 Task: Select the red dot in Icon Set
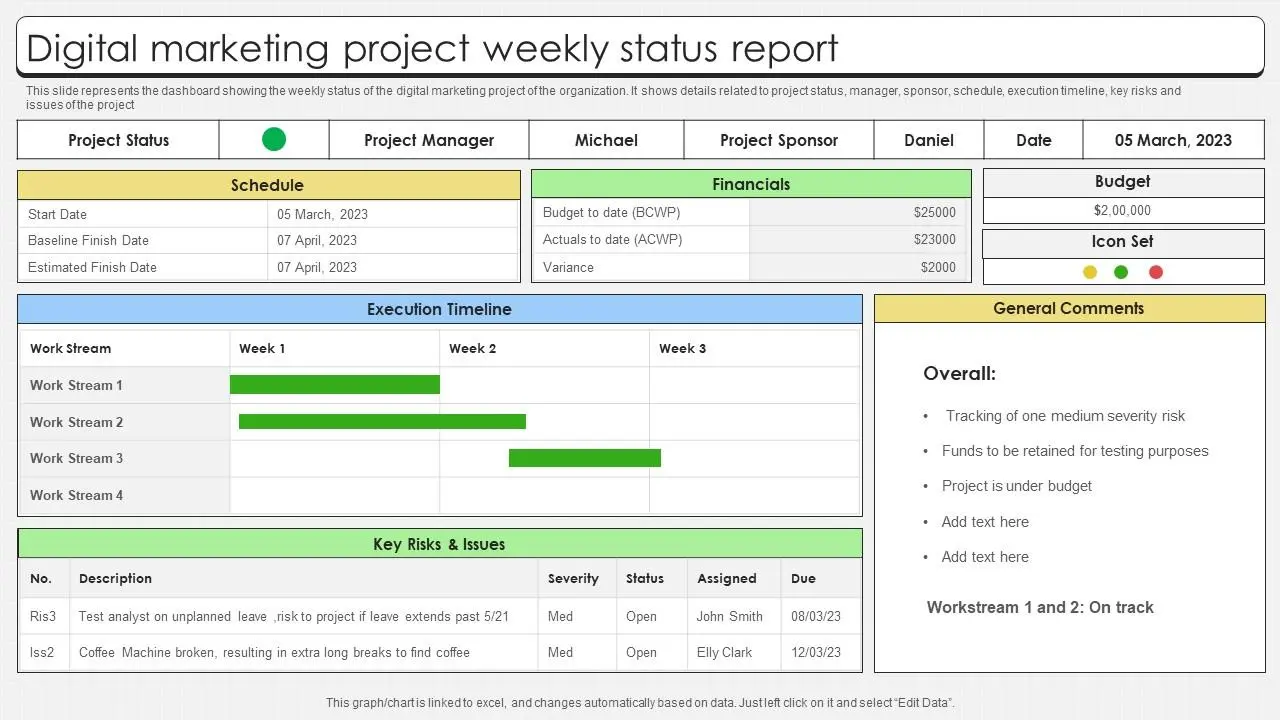pyautogui.click(x=1156, y=272)
